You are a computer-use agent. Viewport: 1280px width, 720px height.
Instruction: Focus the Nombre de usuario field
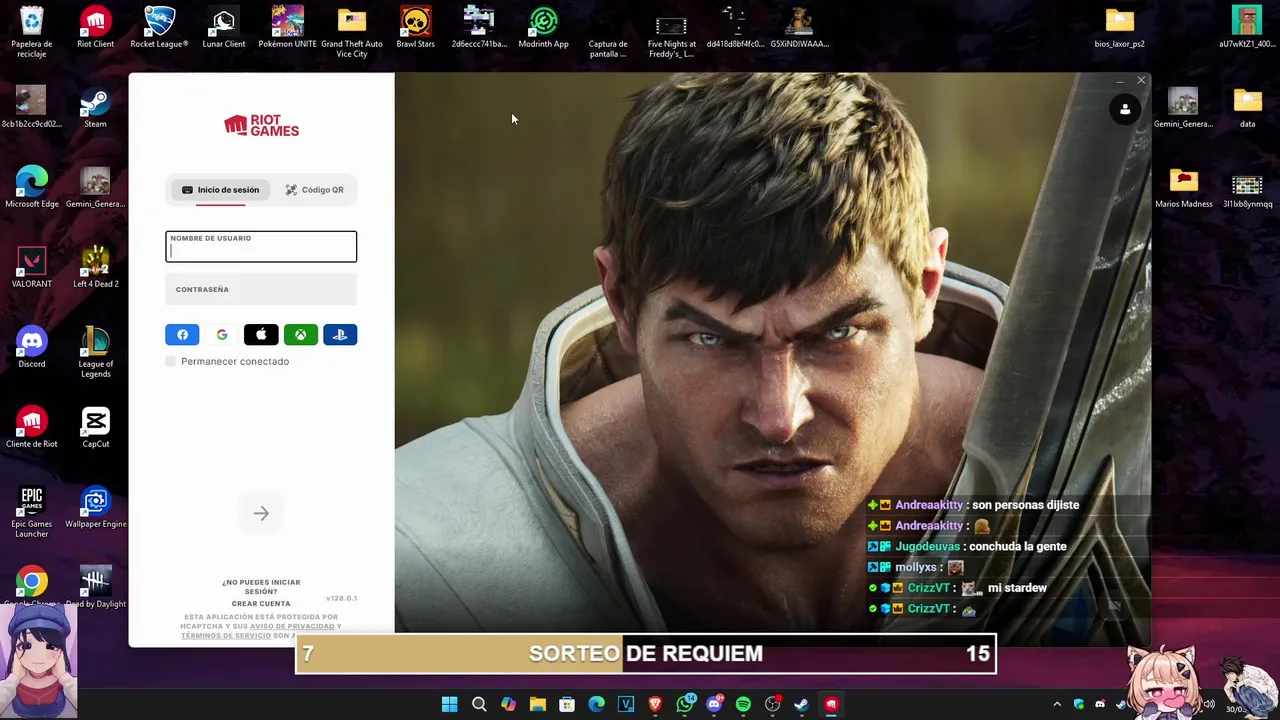(x=261, y=247)
